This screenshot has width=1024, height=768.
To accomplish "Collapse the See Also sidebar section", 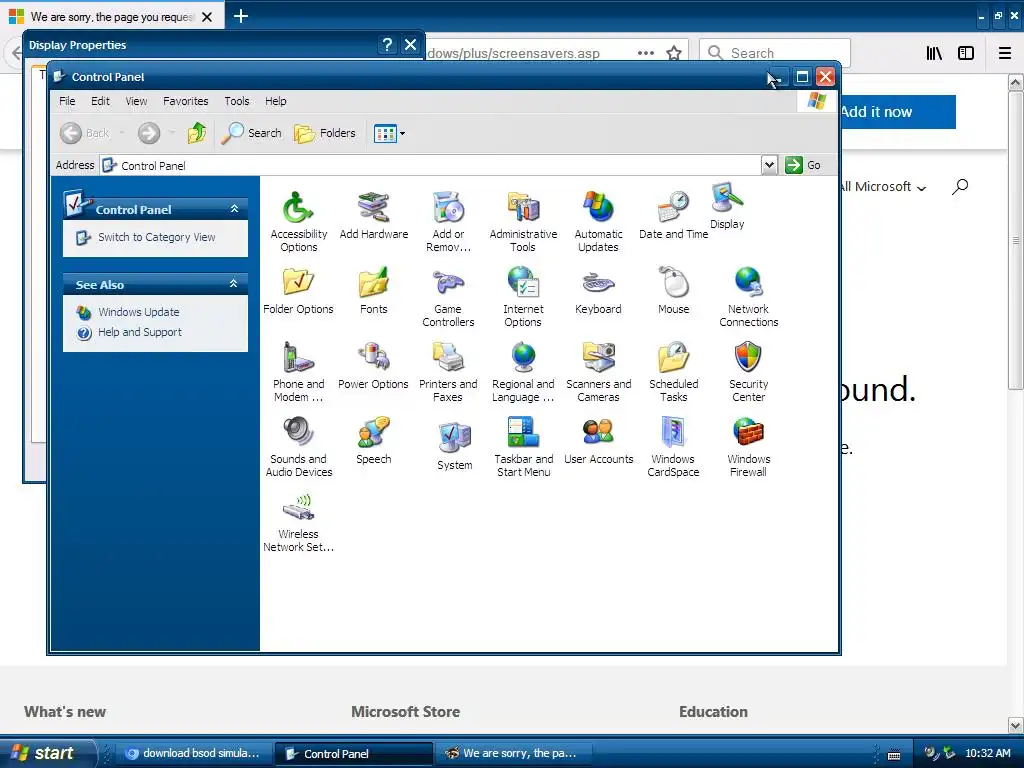I will (x=234, y=284).
